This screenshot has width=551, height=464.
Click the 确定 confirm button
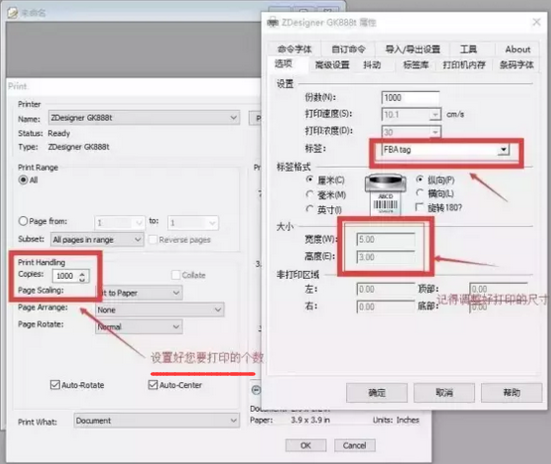pyautogui.click(x=377, y=393)
